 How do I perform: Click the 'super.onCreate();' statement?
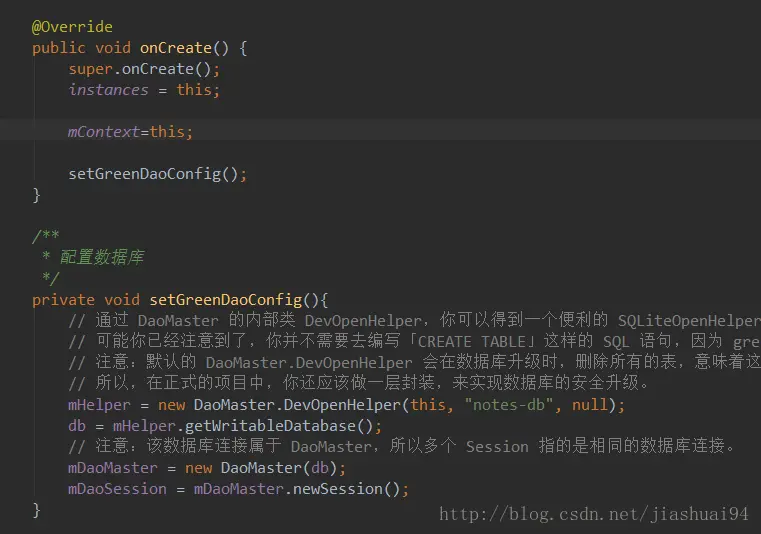[144, 69]
